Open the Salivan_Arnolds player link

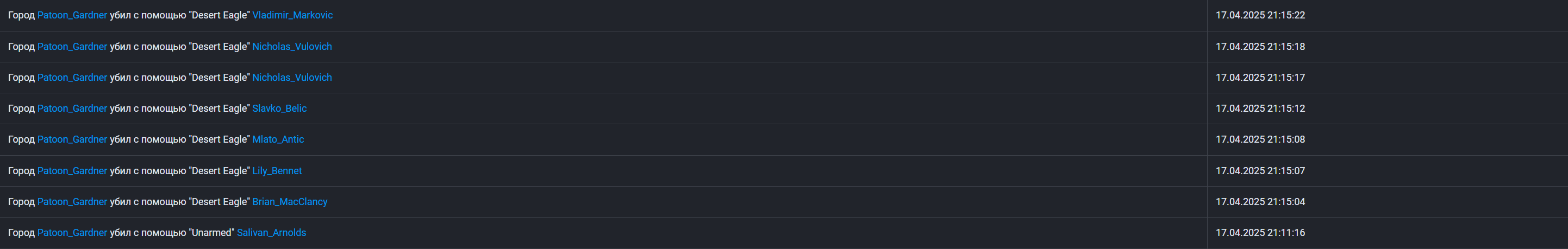point(271,233)
